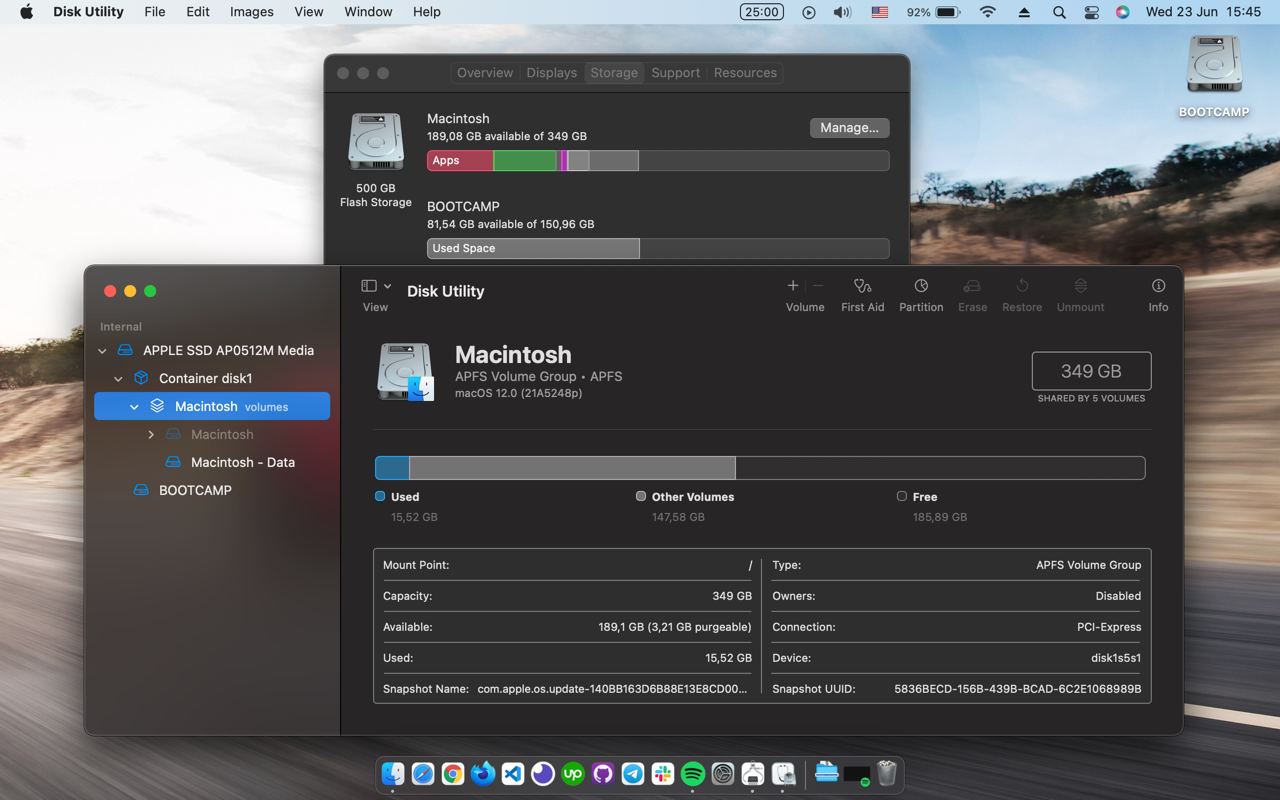Click the PCI-Express connection value
This screenshot has height=800, width=1280.
(1109, 627)
